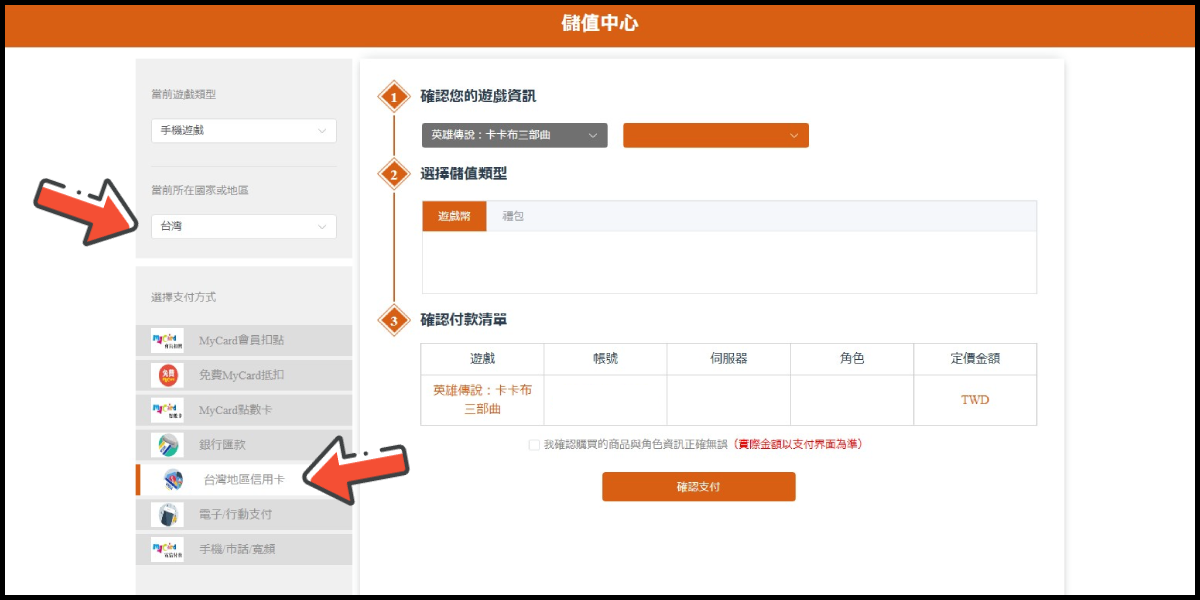
Task: Click the 當前遊戲類型 label
Action: pyautogui.click(x=183, y=94)
